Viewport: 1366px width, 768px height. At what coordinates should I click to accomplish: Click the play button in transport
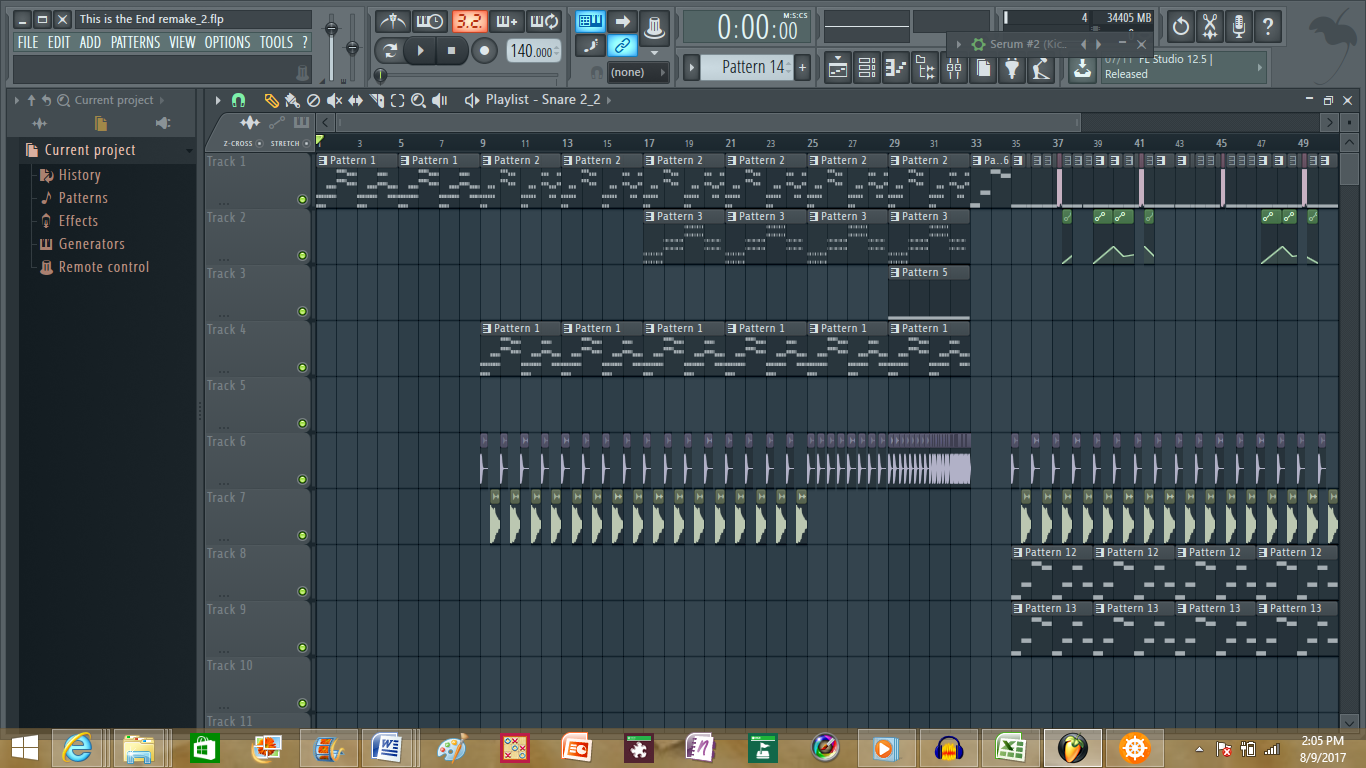point(420,50)
